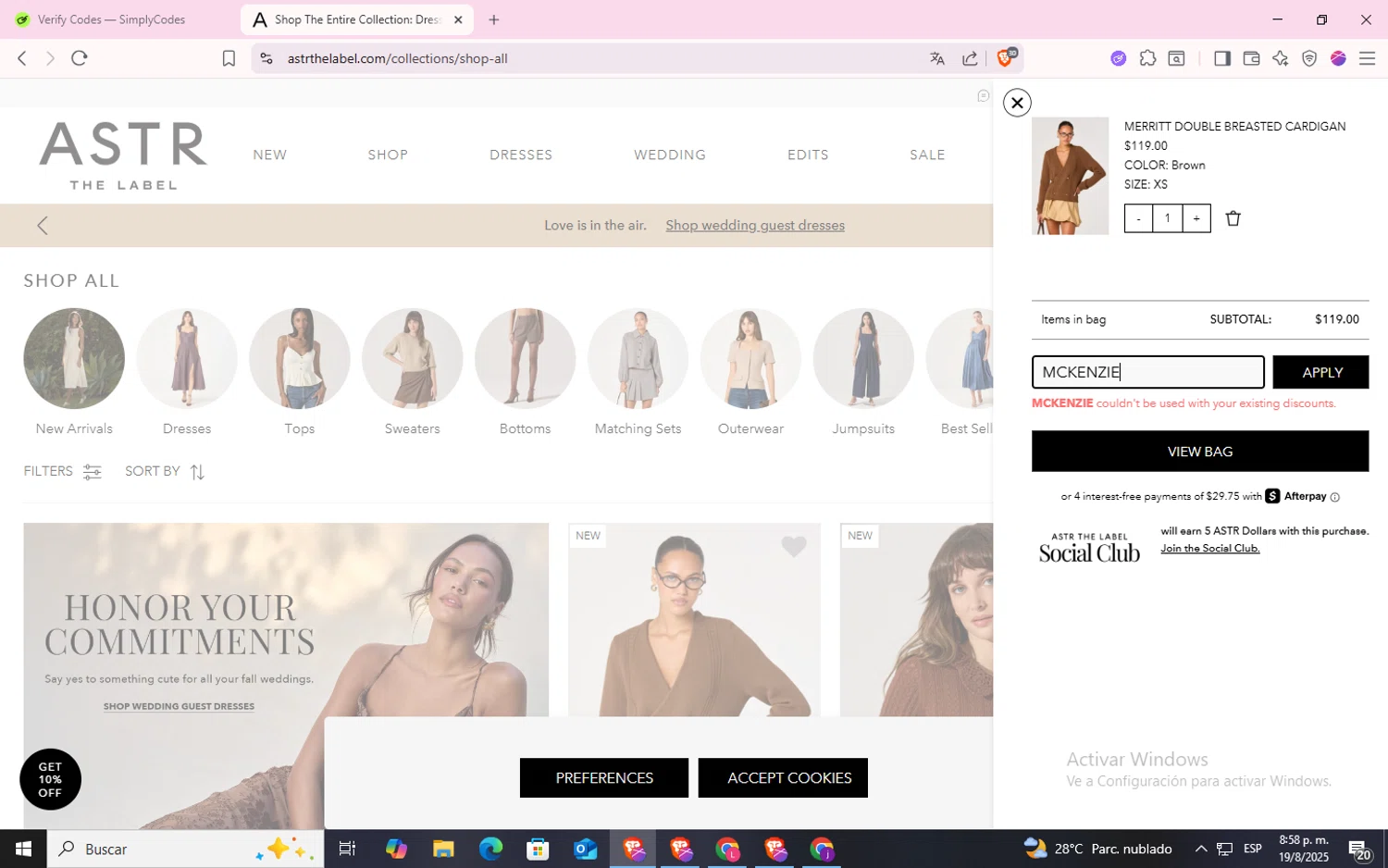
Task: Click the taskbar Buscar search box
Action: [x=185, y=849]
